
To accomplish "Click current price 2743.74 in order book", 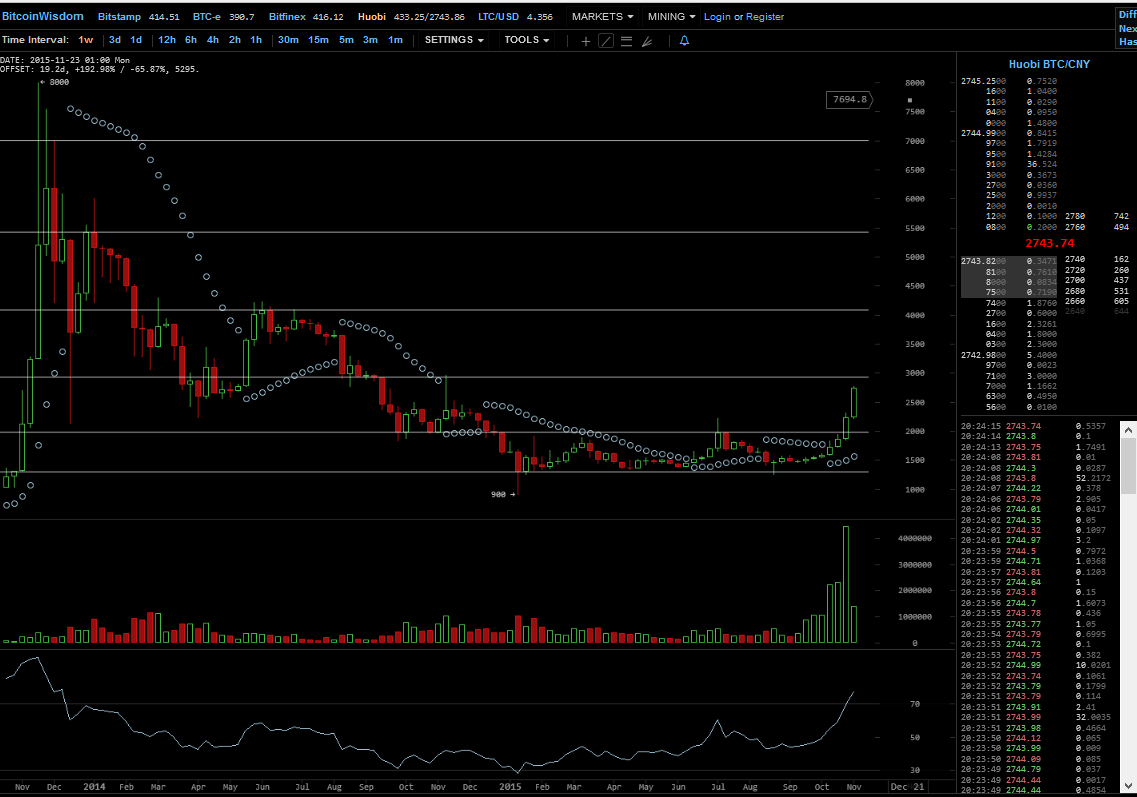I will pos(1049,243).
